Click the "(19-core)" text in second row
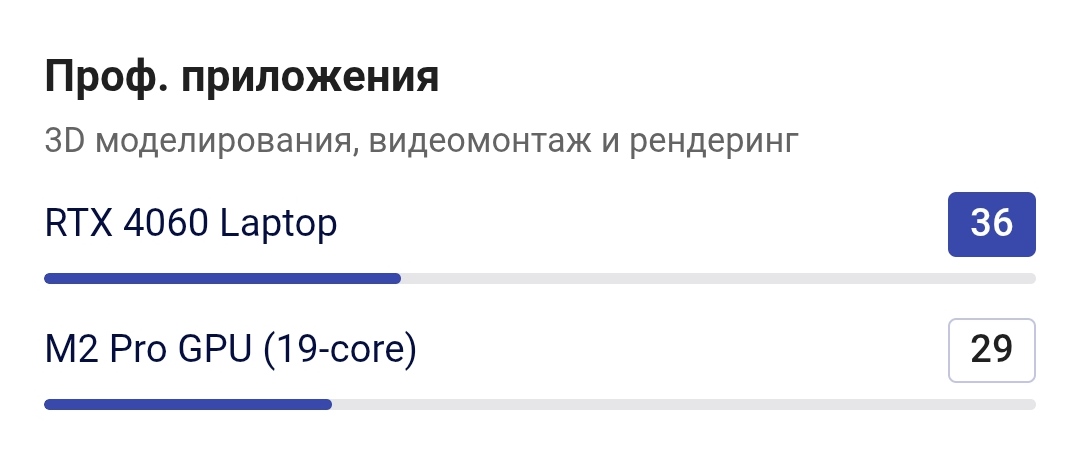The image size is (1080, 465). click(340, 350)
